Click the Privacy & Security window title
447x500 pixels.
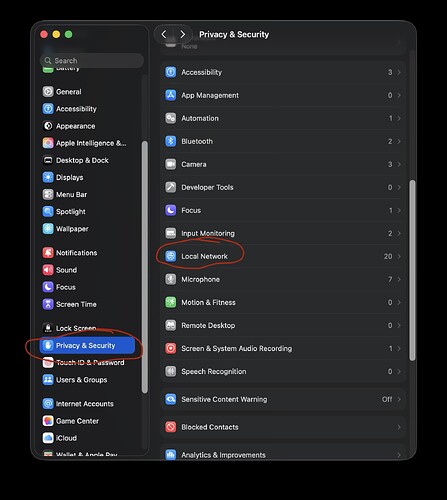[x=234, y=34]
